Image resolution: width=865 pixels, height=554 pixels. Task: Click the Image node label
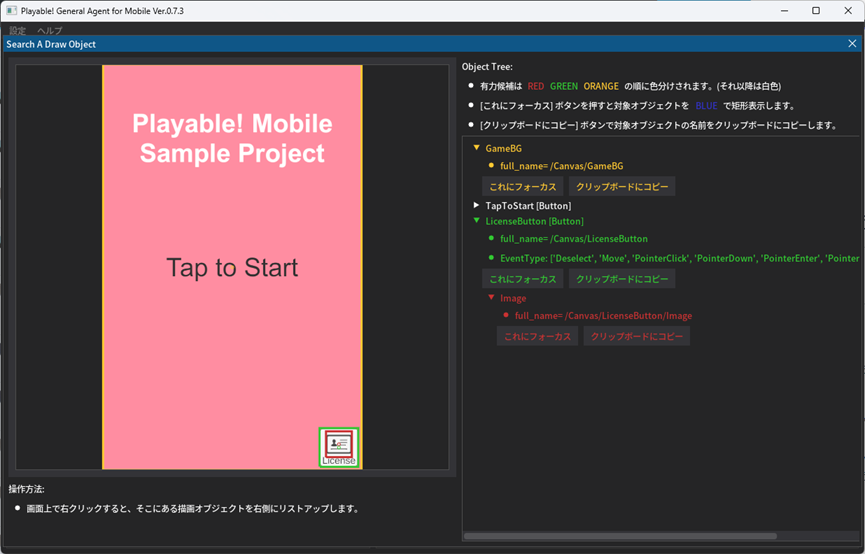click(513, 298)
